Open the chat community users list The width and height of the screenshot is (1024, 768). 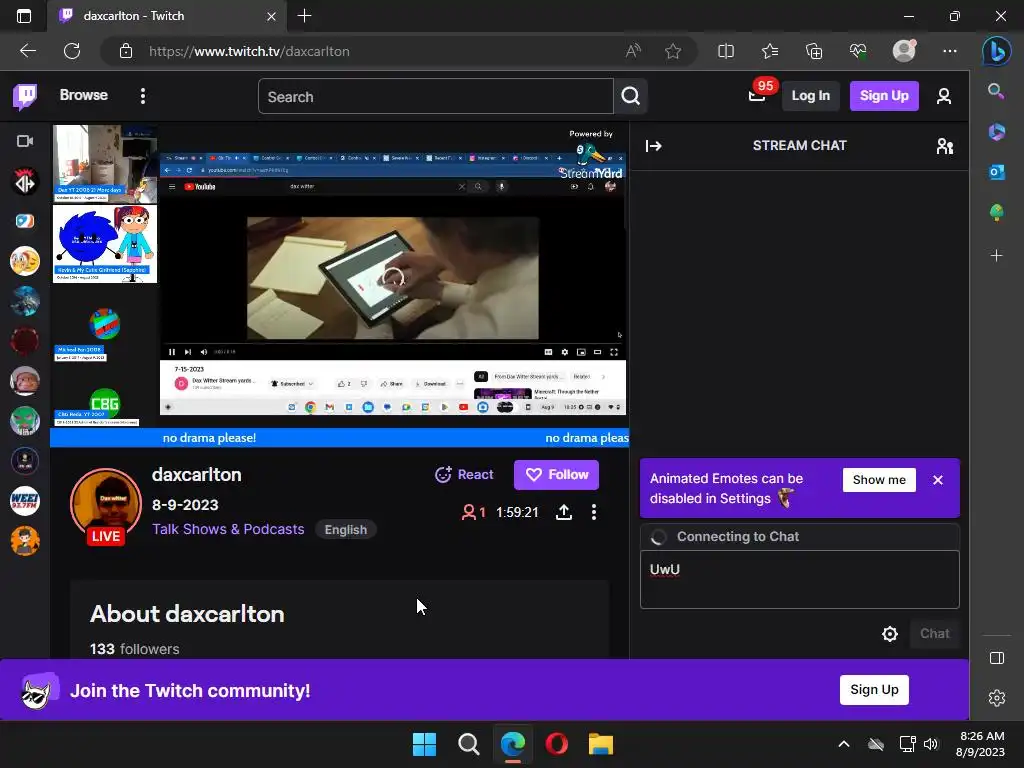(x=944, y=146)
